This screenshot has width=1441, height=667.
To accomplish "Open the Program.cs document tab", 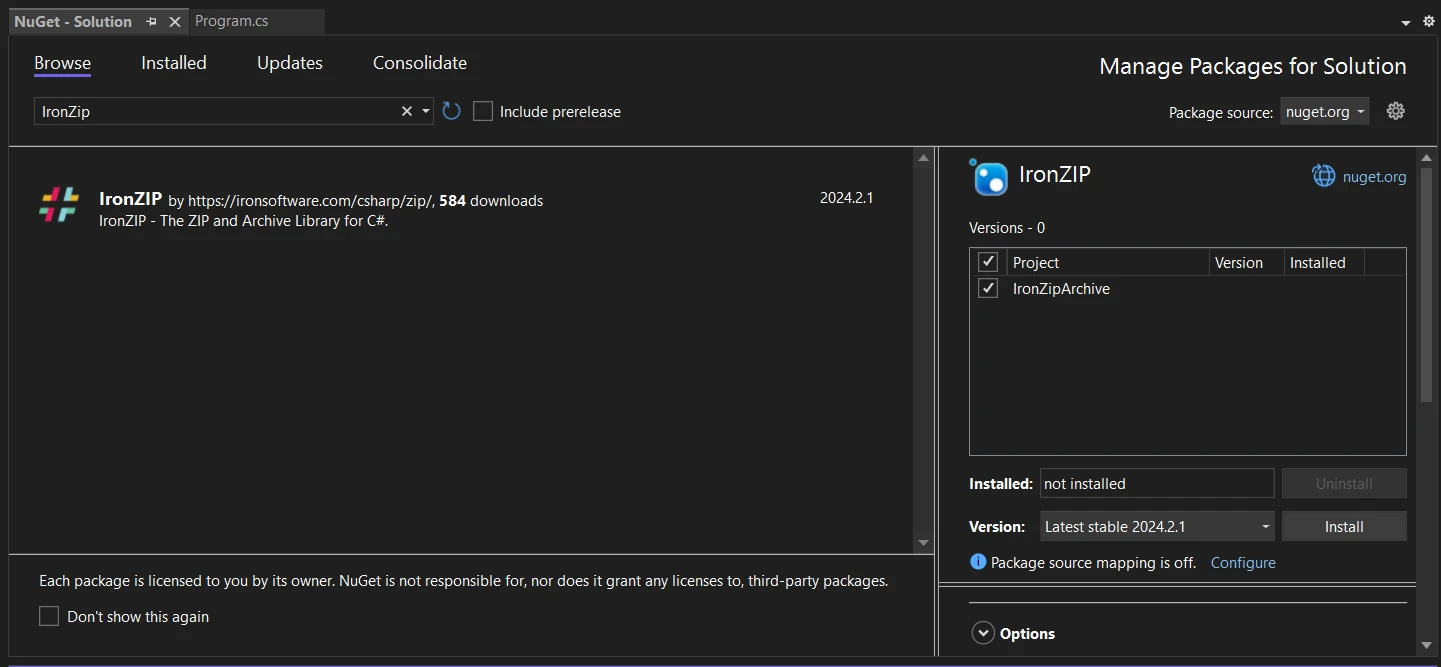I will [231, 21].
